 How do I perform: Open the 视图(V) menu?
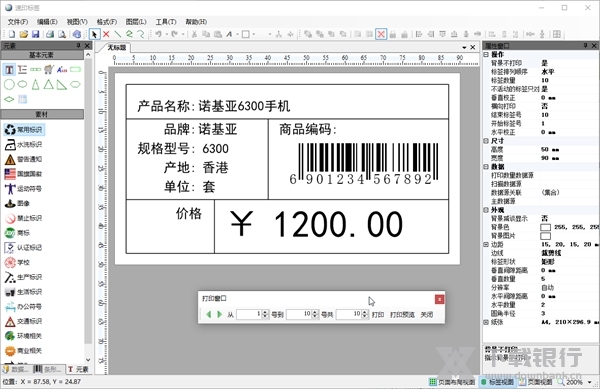click(77, 22)
